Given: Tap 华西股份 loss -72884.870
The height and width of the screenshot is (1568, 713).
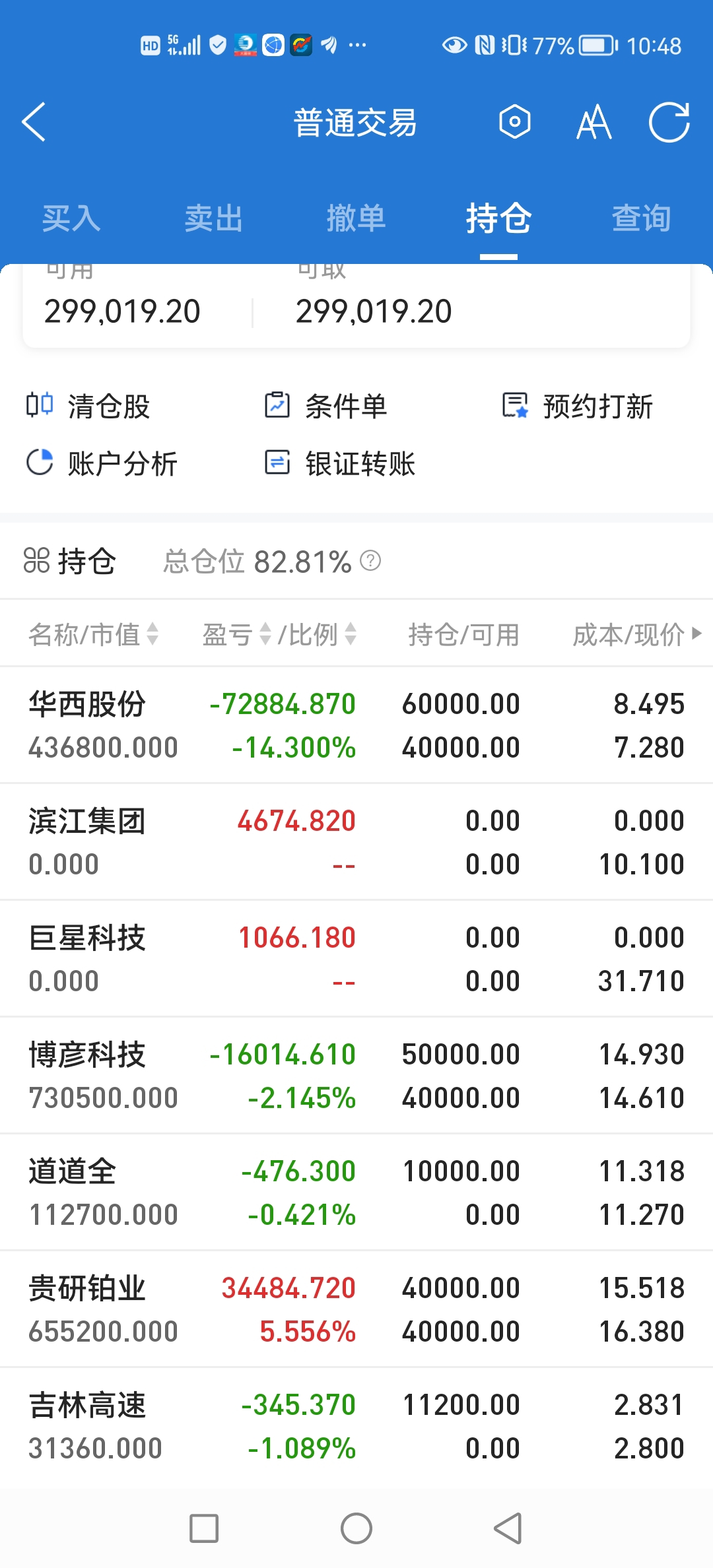Looking at the screenshot, I should pyautogui.click(x=283, y=703).
